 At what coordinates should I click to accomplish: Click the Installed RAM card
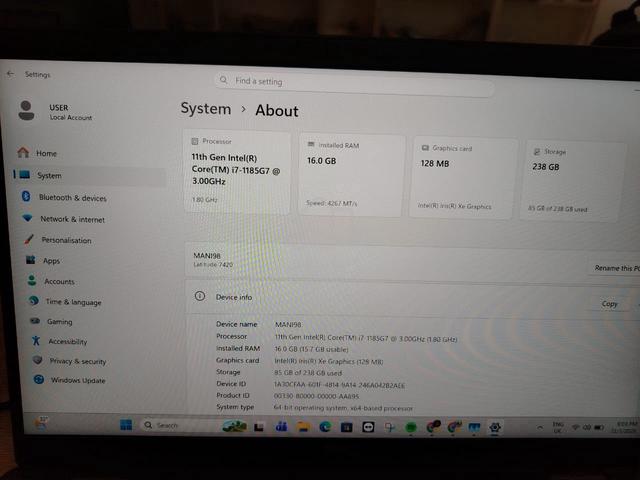pyautogui.click(x=352, y=174)
